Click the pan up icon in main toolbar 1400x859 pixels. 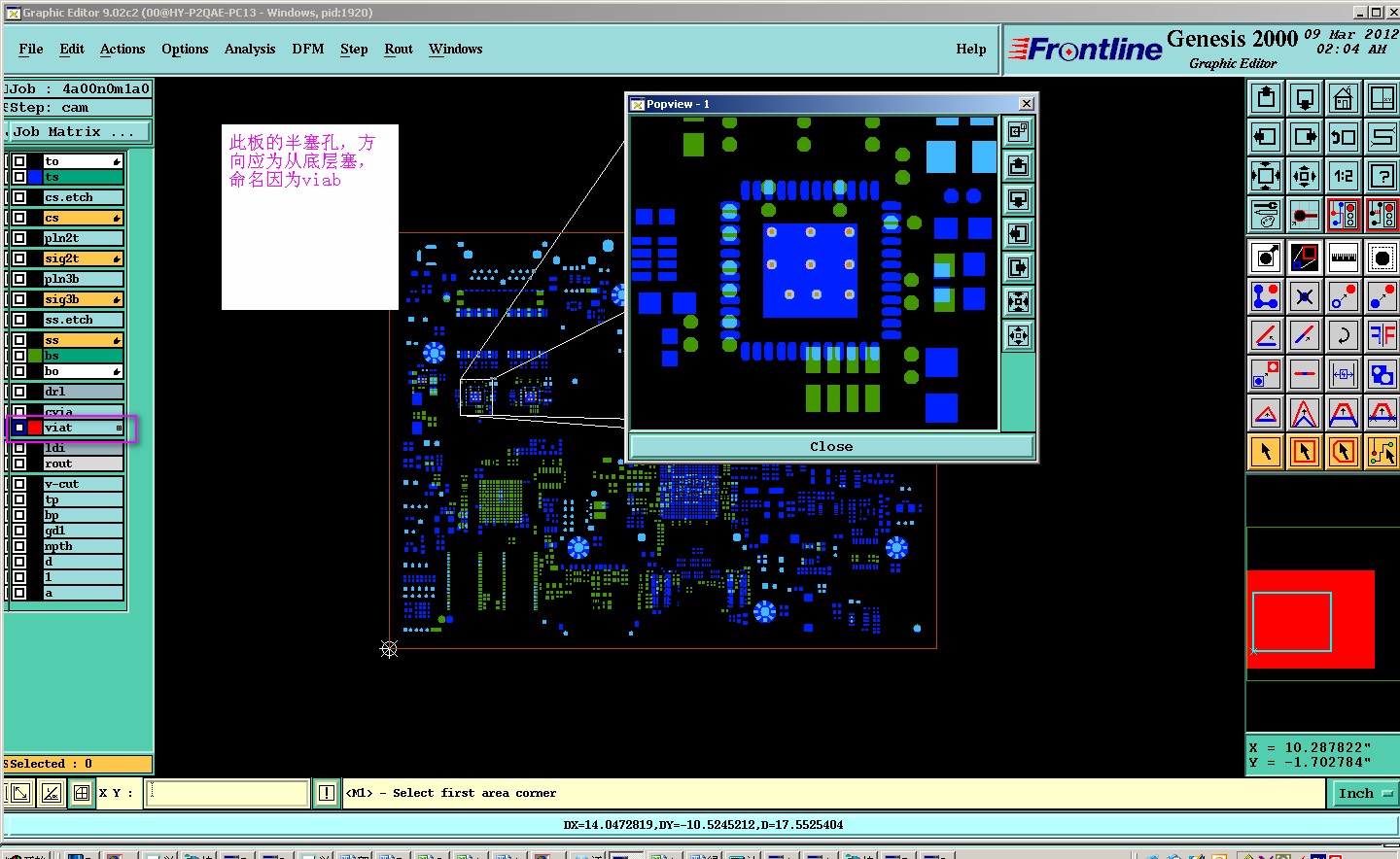(1265, 98)
